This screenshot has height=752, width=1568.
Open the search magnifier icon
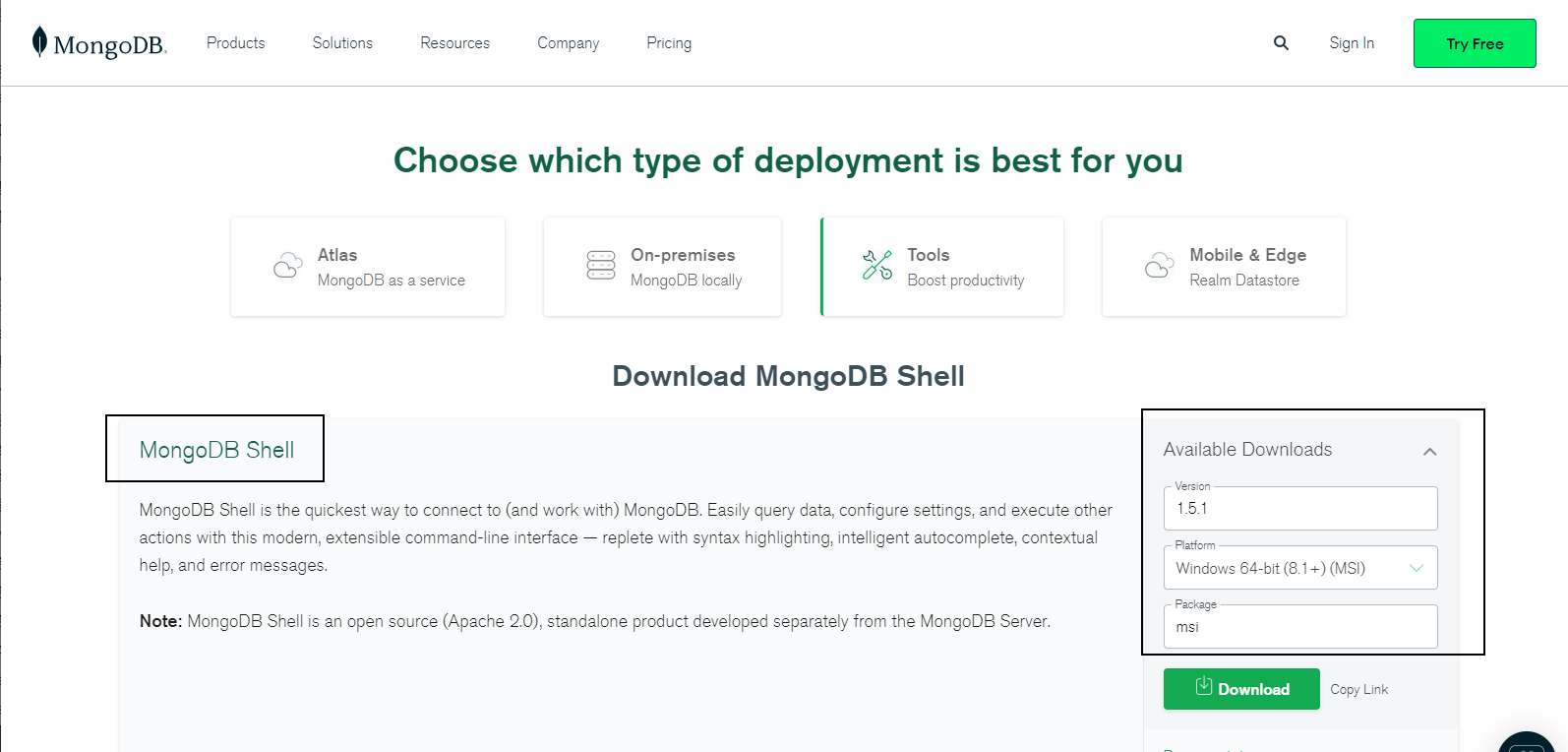pyautogui.click(x=1281, y=42)
